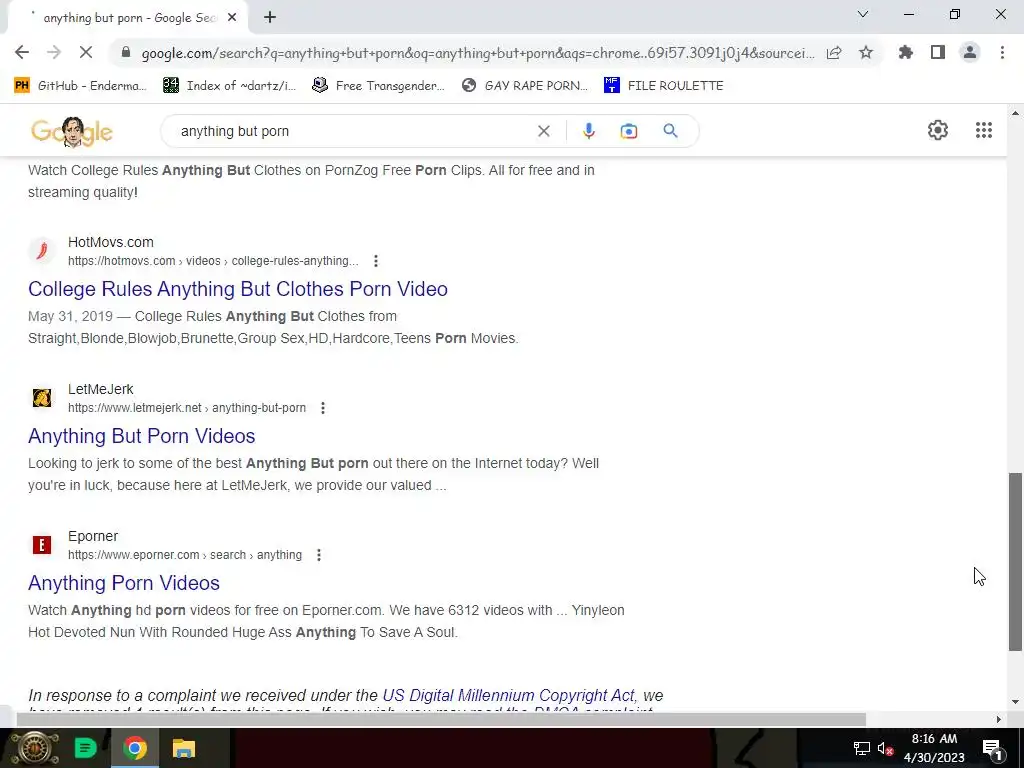Close the Google Search tab
This screenshot has width=1024, height=768.
(x=232, y=18)
